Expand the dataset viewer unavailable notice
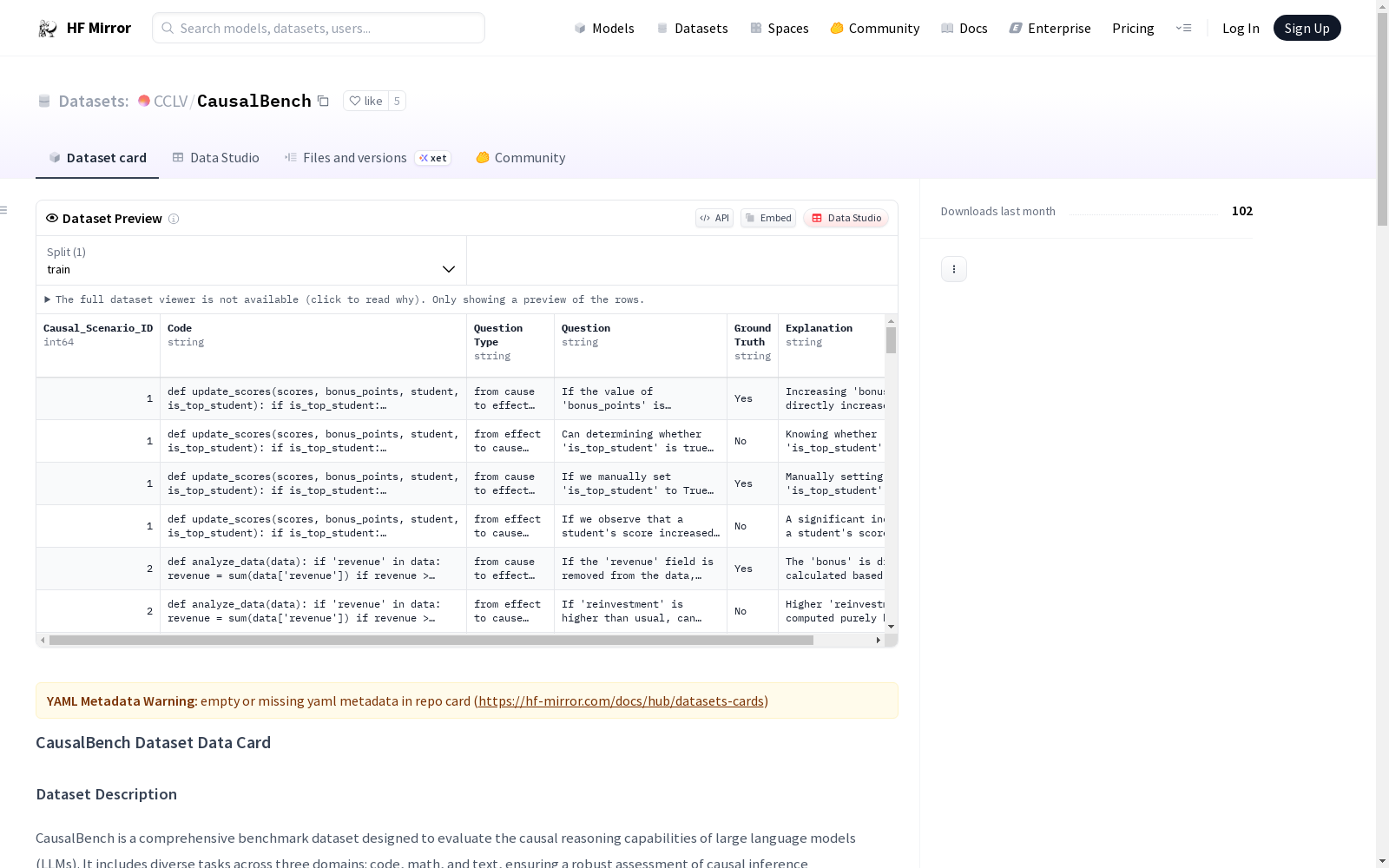The width and height of the screenshot is (1389, 868). [x=345, y=299]
